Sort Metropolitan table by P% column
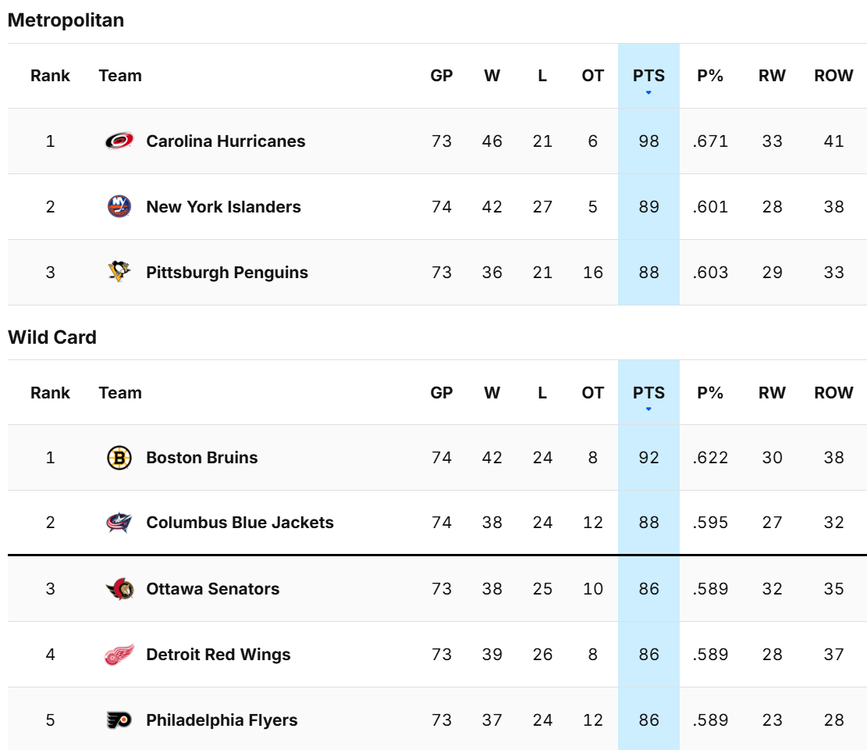 (x=710, y=76)
